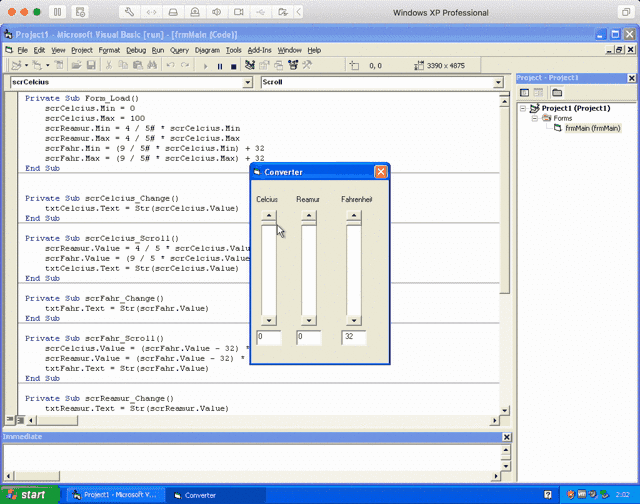
Task: Click the Paste clipboard icon
Action: 138,65
